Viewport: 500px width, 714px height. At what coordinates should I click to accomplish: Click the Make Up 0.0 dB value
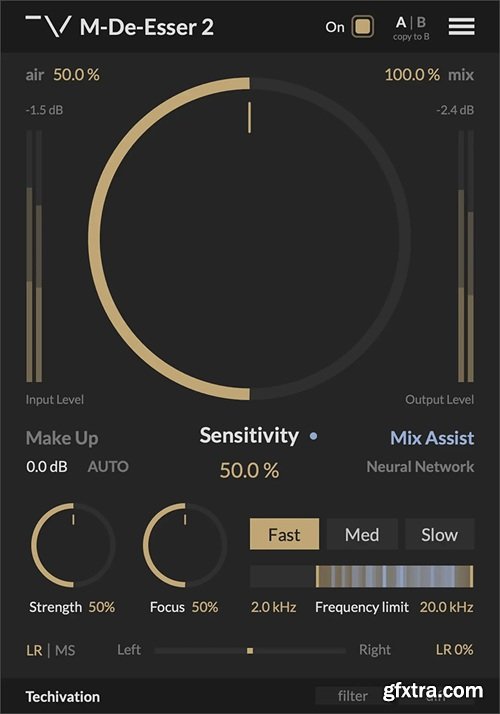(47, 466)
